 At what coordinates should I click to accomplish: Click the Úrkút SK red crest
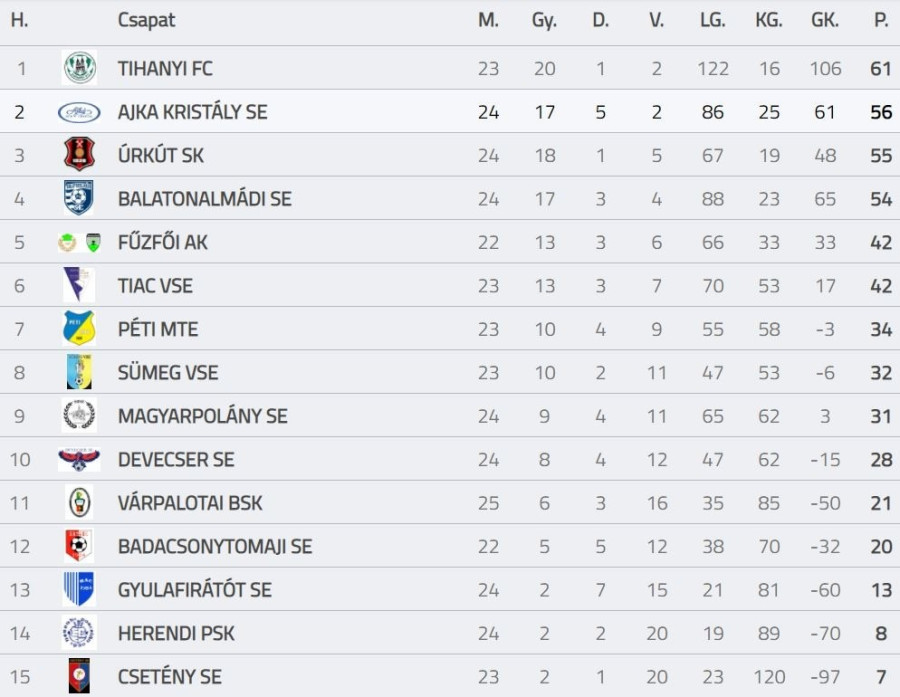pyautogui.click(x=79, y=155)
